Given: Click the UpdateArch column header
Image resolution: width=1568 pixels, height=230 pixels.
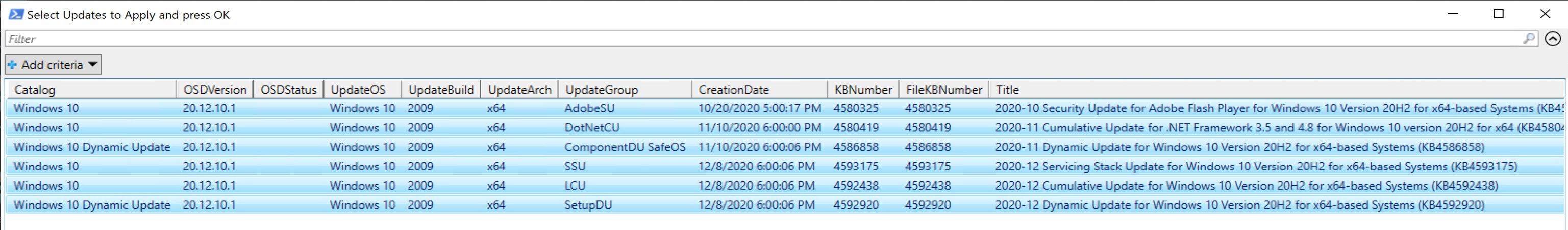Looking at the screenshot, I should (519, 89).
